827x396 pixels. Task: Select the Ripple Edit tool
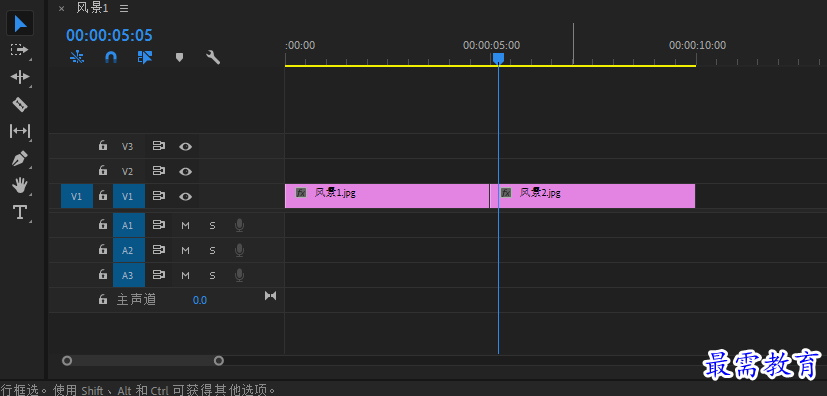(x=20, y=77)
